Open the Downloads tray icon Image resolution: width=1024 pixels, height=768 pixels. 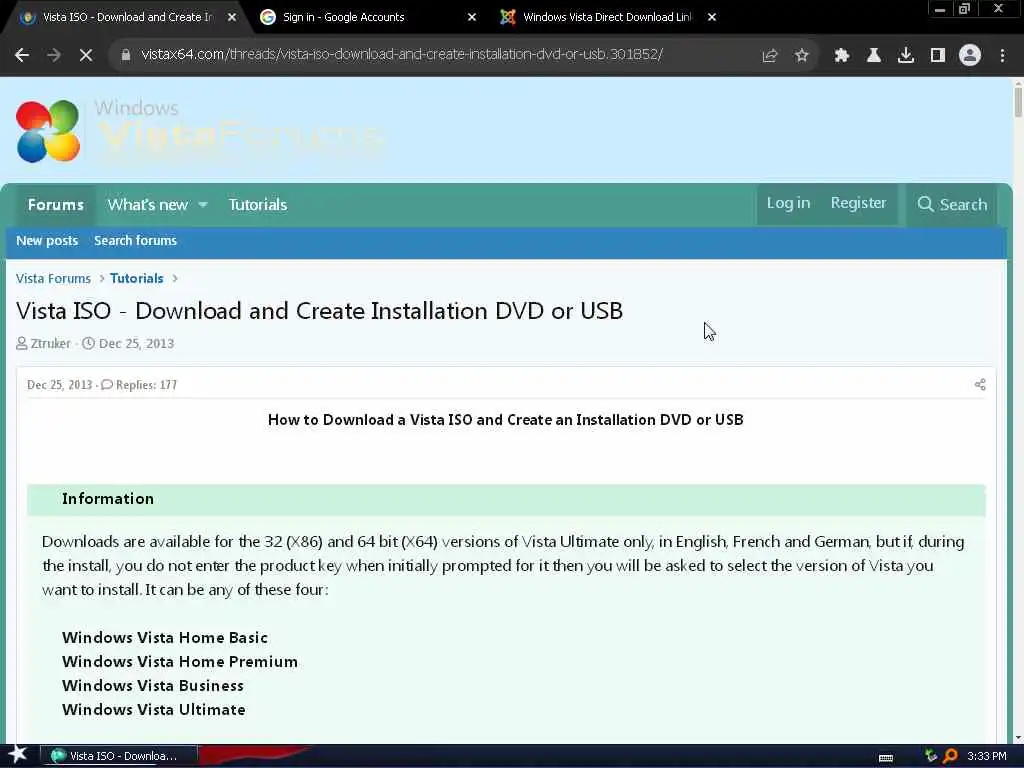tap(906, 56)
